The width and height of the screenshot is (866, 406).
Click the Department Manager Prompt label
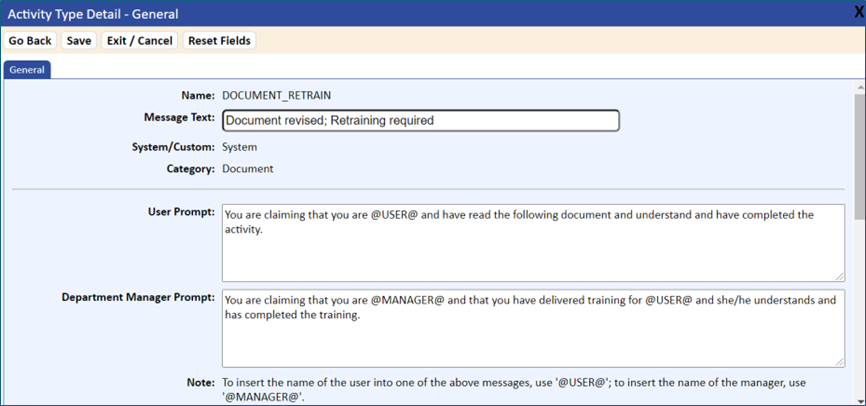point(138,298)
